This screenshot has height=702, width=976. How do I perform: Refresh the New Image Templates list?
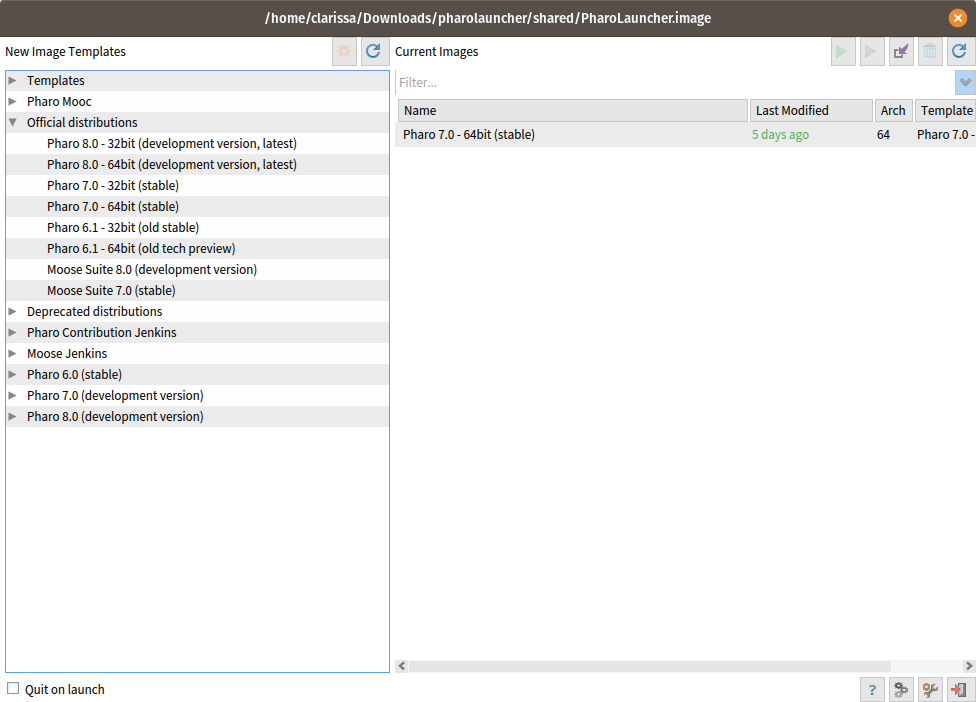click(x=373, y=51)
